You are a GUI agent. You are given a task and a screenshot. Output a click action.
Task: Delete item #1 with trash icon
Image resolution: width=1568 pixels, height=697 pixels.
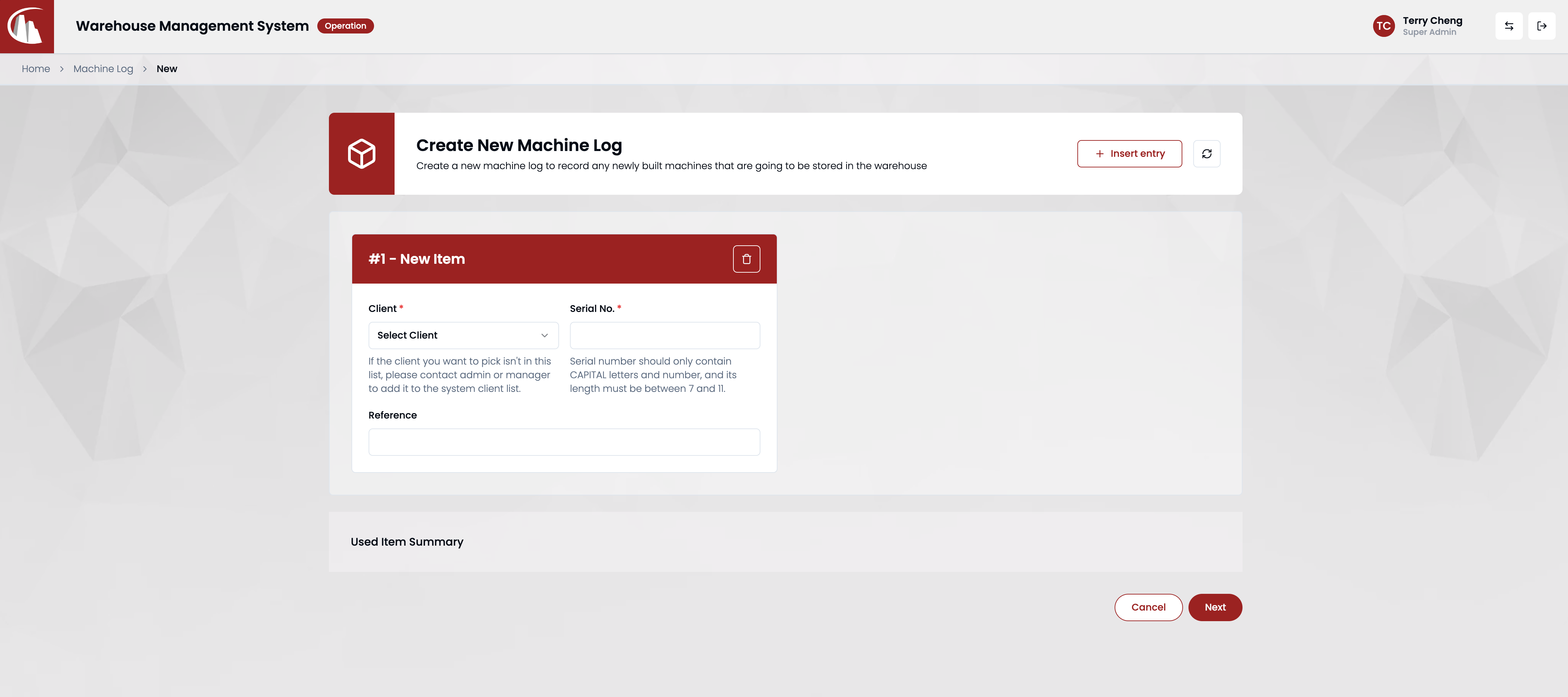coord(746,259)
